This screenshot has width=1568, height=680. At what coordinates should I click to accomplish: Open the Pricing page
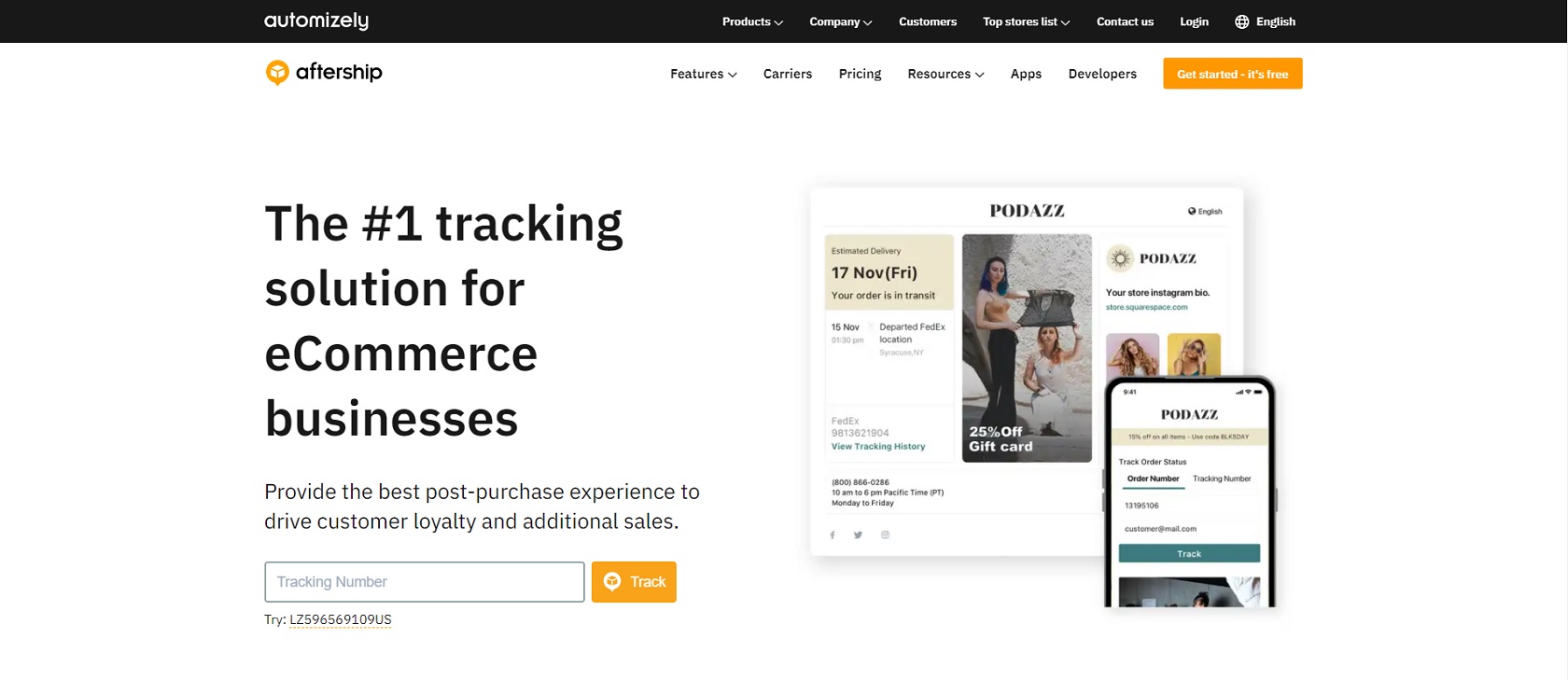(860, 74)
